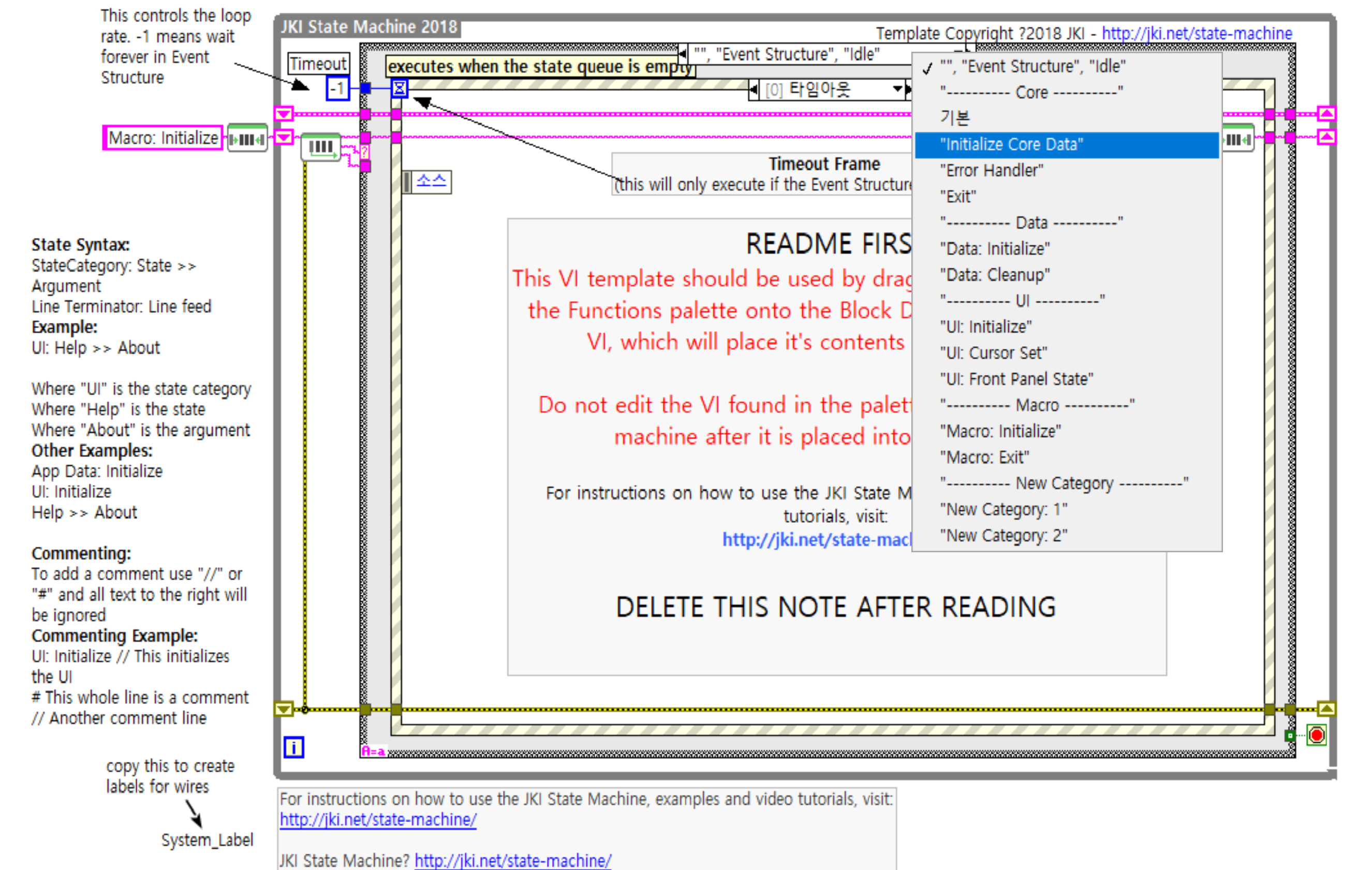The height and width of the screenshot is (870, 1372).
Task: Pick "UI: Cursor Set" case entry
Action: pos(993,353)
